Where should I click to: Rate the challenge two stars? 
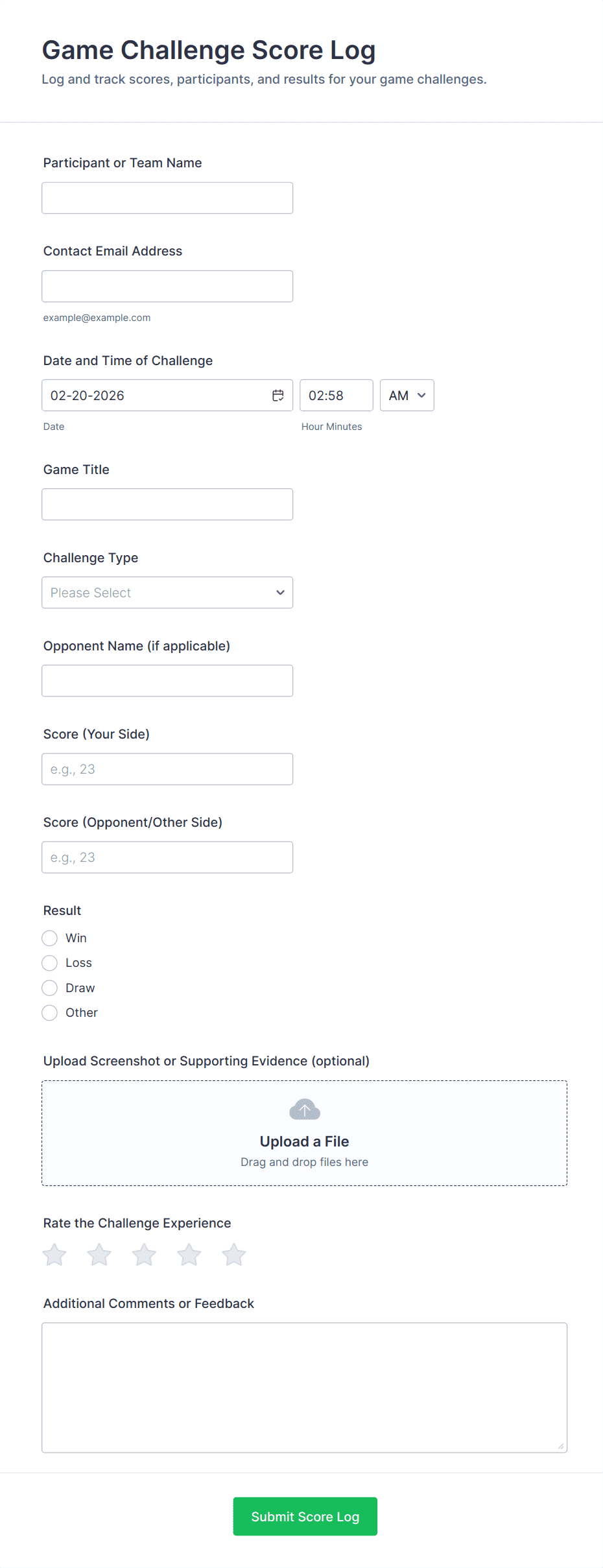[x=99, y=1255]
